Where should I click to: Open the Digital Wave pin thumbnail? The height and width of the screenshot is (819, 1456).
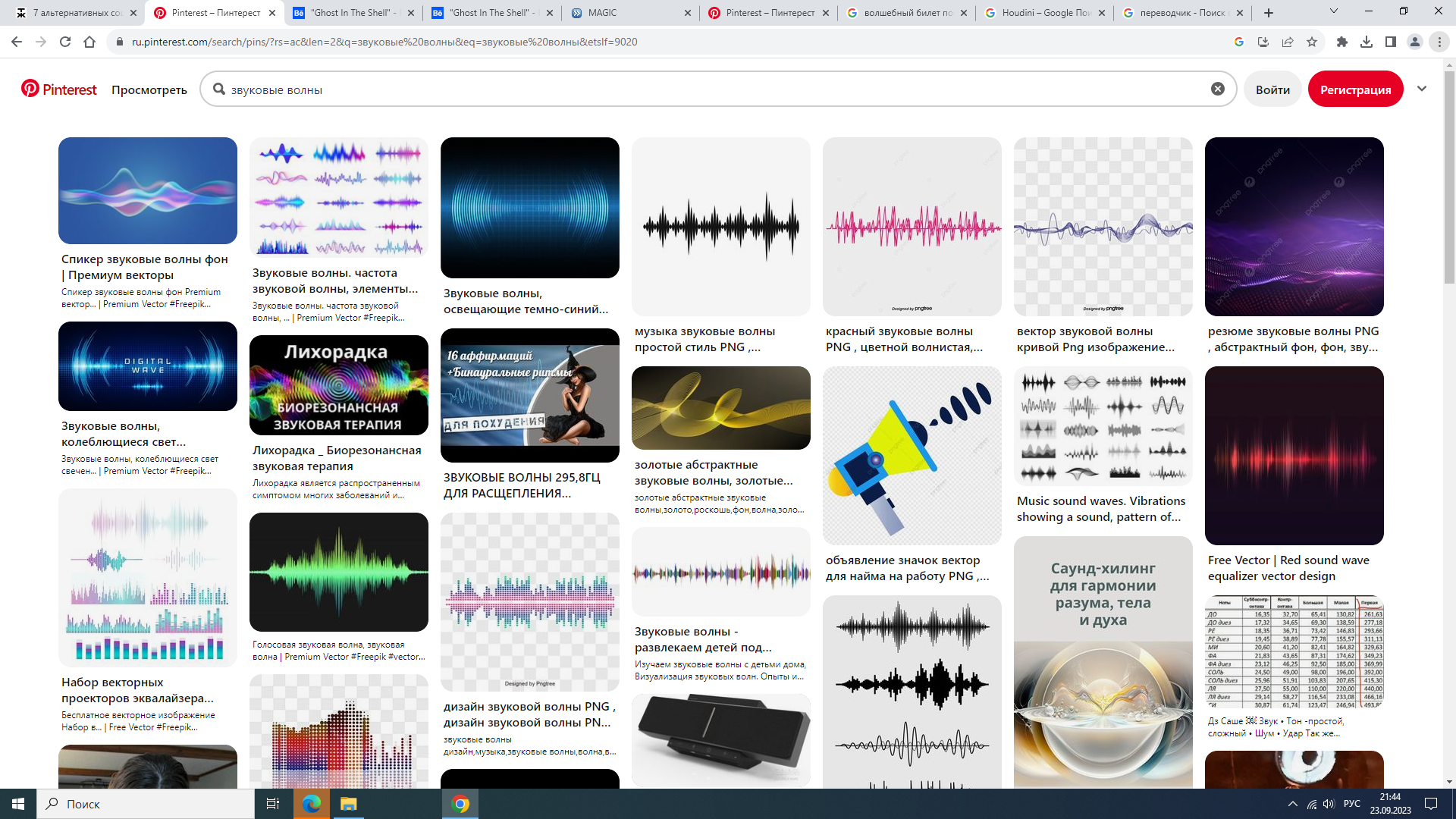(148, 366)
